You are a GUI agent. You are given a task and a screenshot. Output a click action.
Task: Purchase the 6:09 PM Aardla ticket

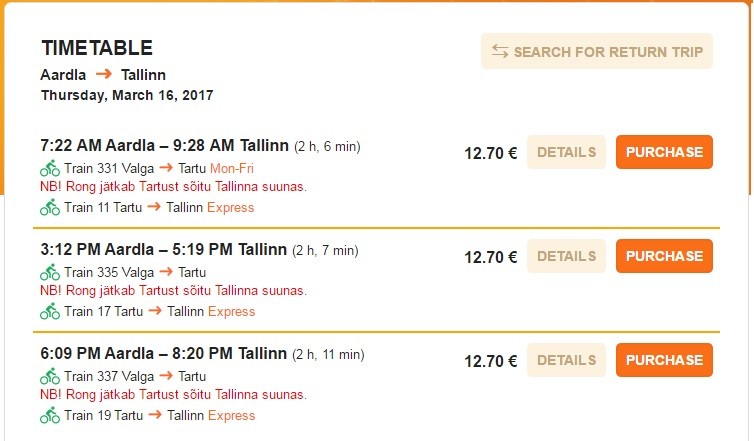[x=664, y=360]
